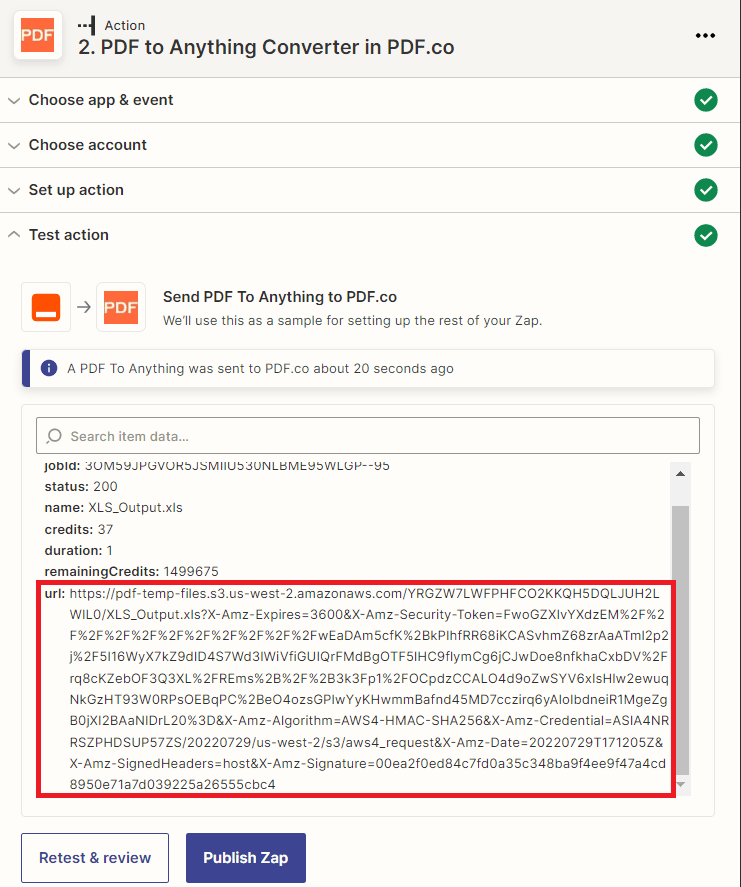Click the Search item data field
This screenshot has height=887, width=741.
380,436
